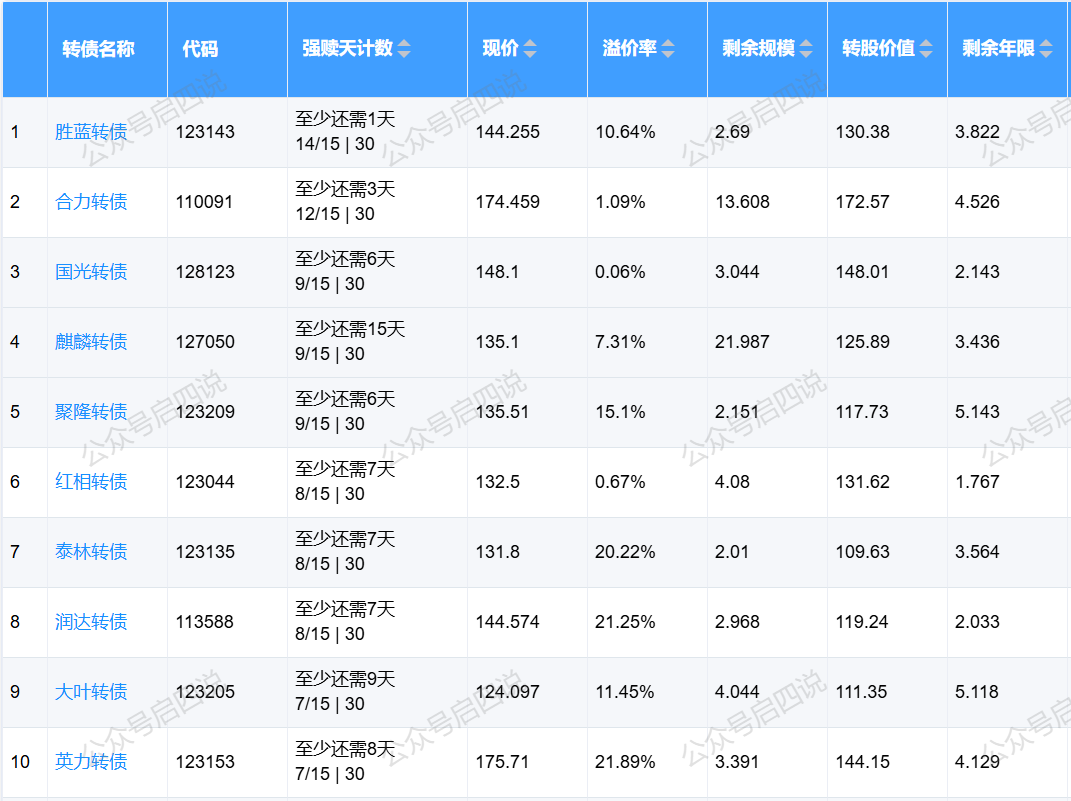Sort by 剩余年限 using its arrow icon
Viewport: 1071px width, 801px height.
pos(1046,49)
